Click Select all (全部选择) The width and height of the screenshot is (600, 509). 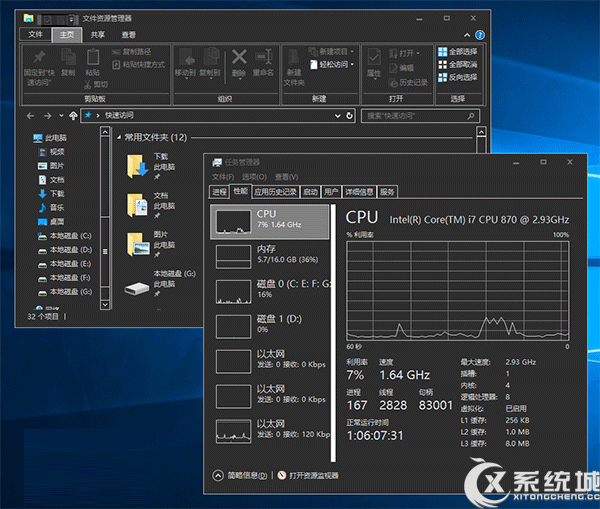[x=458, y=52]
